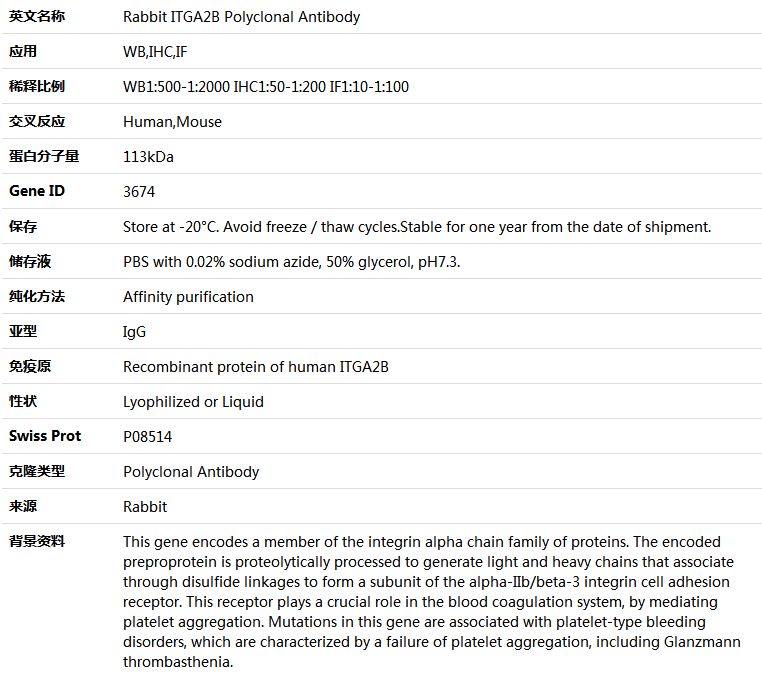Click the background paragraph about integrin alpha chain
Screen dimensions: 762x677
click(432, 602)
